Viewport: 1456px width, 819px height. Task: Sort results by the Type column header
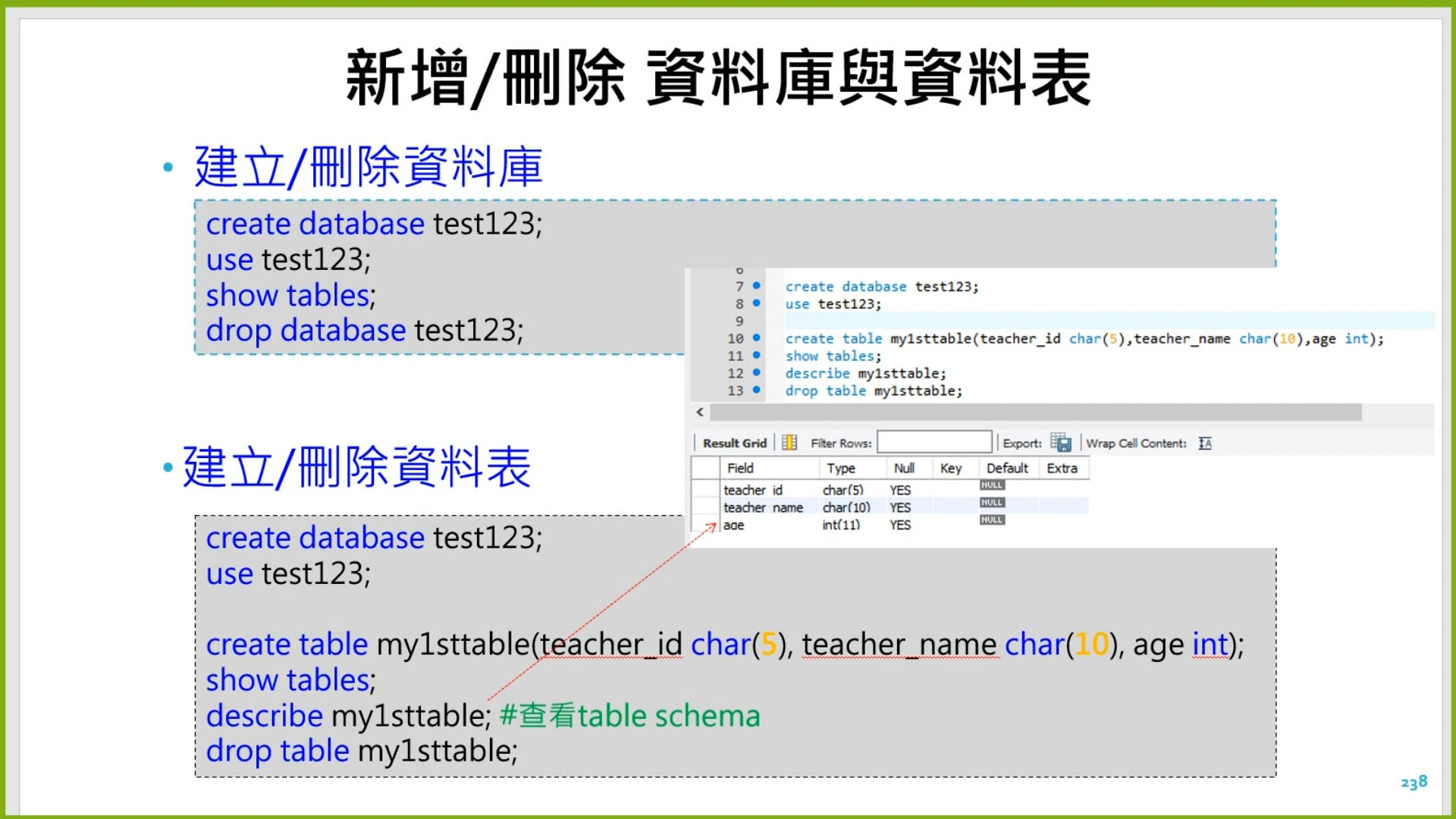pos(842,468)
